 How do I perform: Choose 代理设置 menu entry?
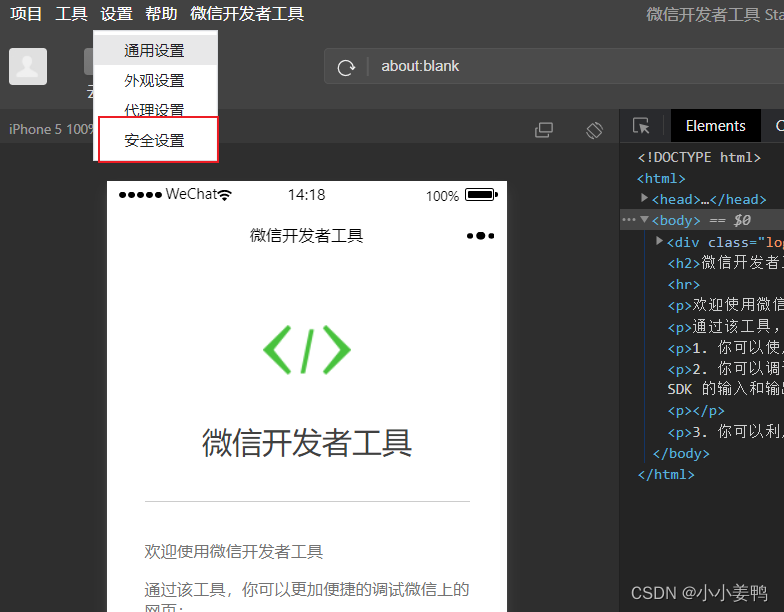[155, 109]
